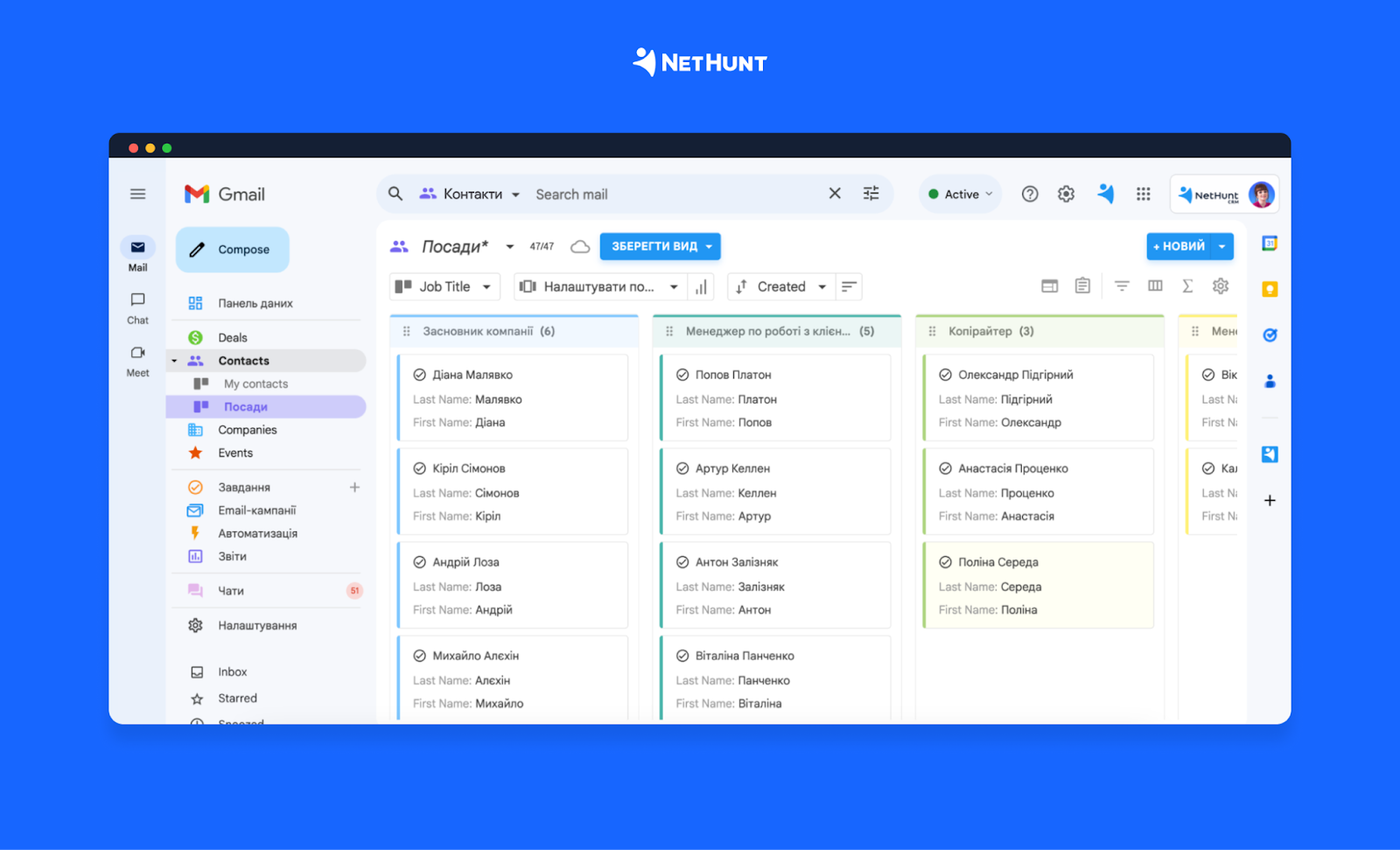The width and height of the screenshot is (1400, 850).
Task: Click the plus to get add-ons
Action: click(1270, 501)
